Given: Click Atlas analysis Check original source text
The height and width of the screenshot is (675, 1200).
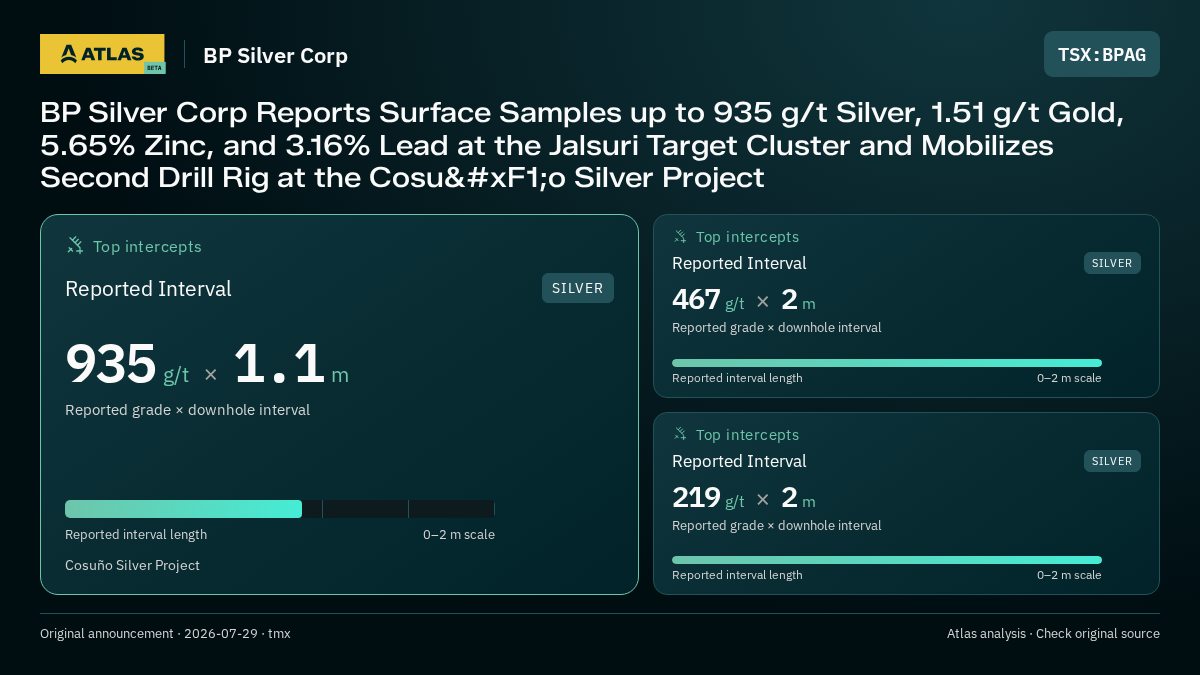Looking at the screenshot, I should pyautogui.click(x=1053, y=634).
